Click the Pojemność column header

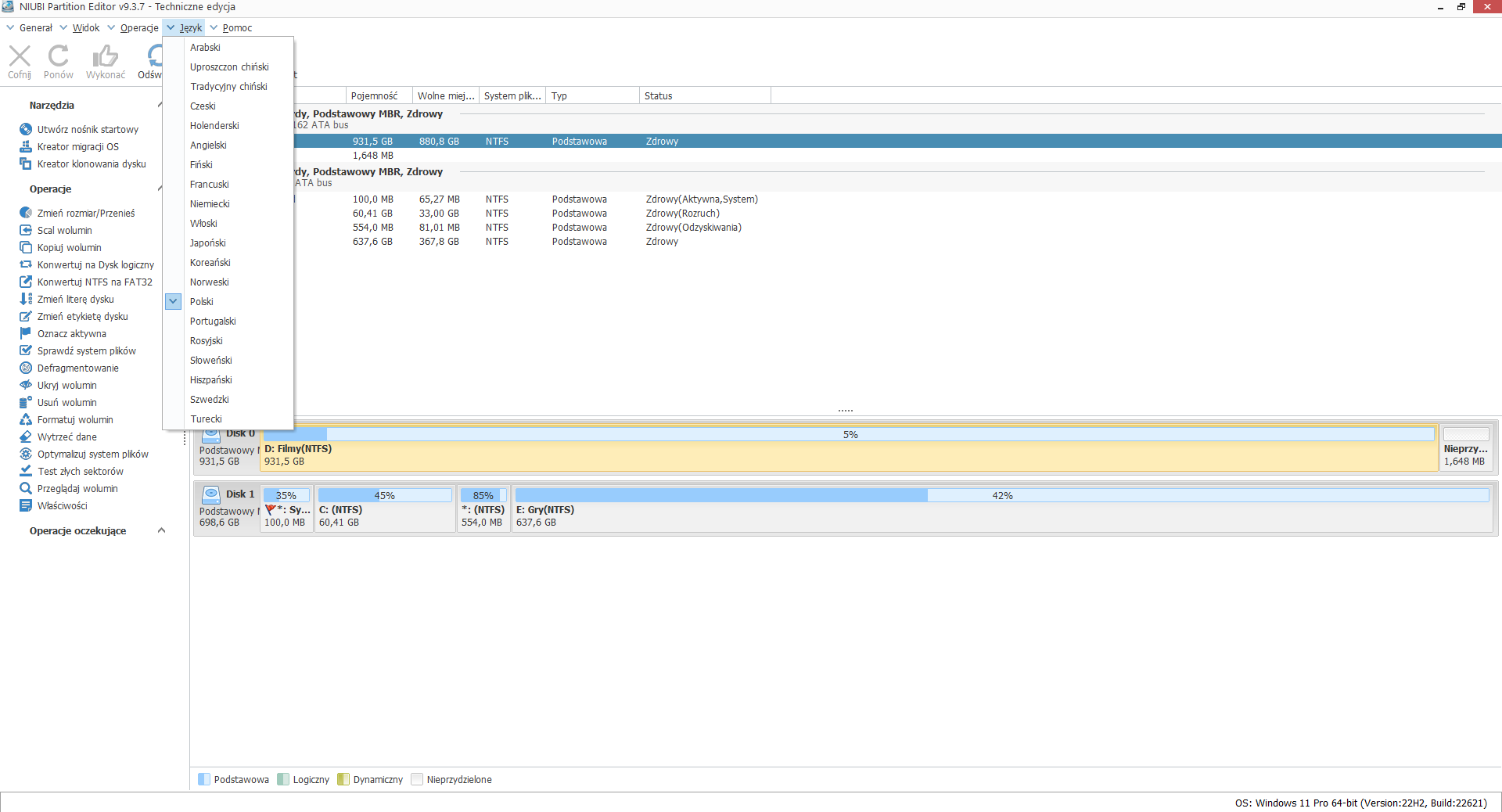379,95
